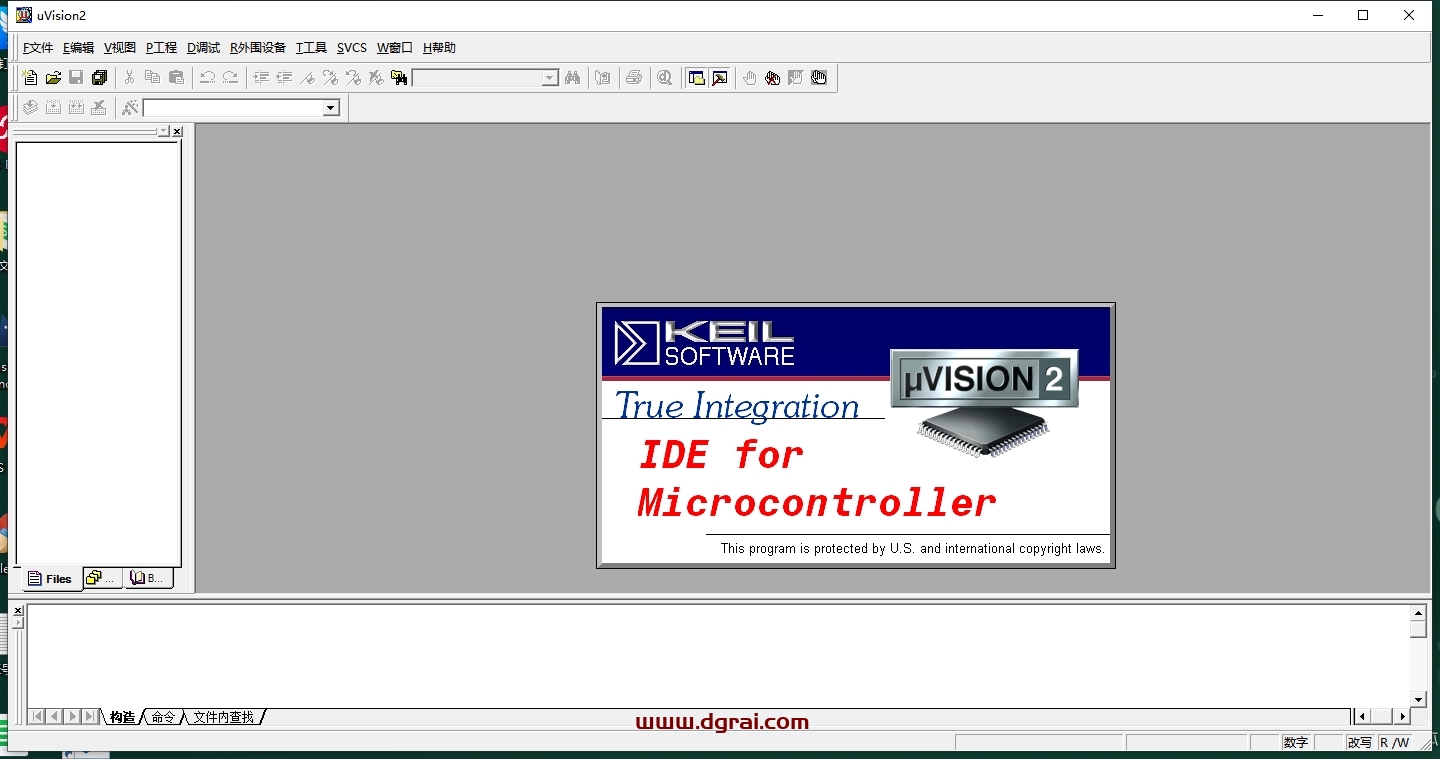1440x759 pixels.
Task: Open the R外围设备 menu
Action: pyautogui.click(x=258, y=48)
